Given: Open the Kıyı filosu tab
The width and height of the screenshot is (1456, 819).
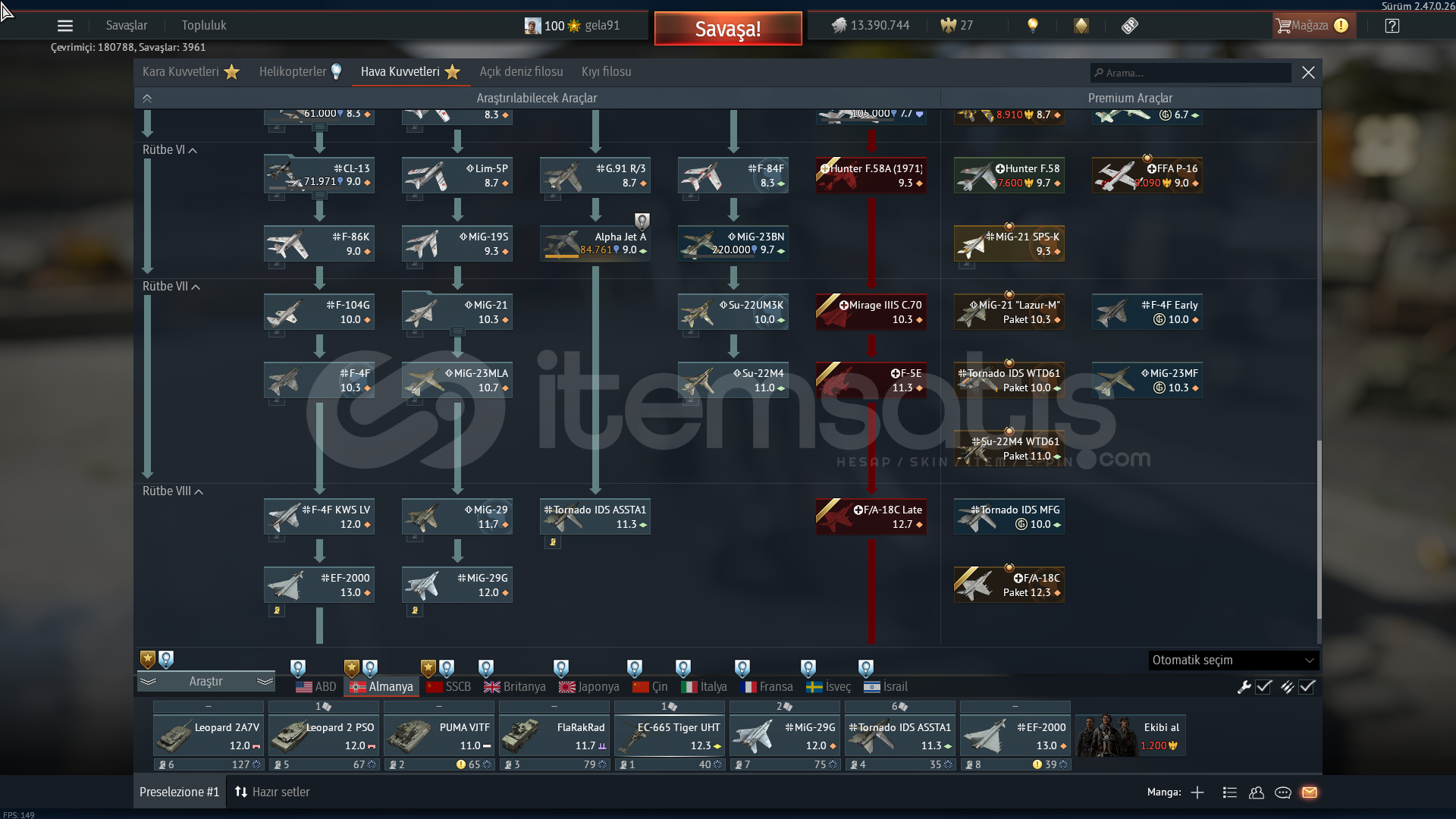Looking at the screenshot, I should (606, 72).
